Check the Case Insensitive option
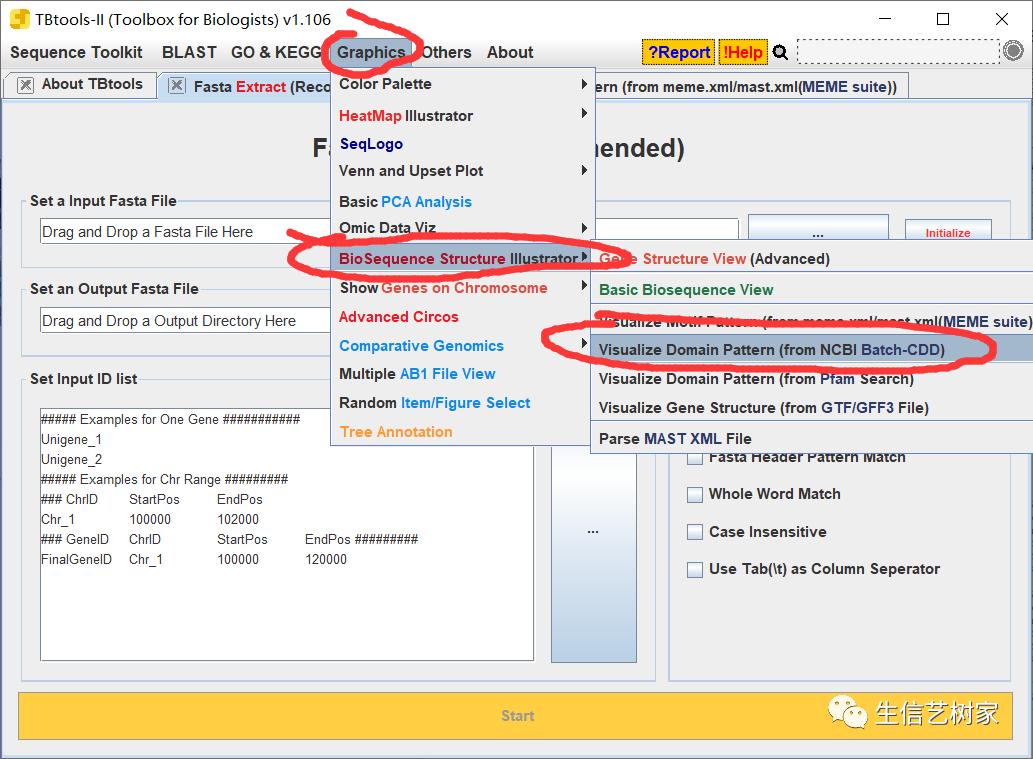The image size is (1033, 759). [694, 532]
